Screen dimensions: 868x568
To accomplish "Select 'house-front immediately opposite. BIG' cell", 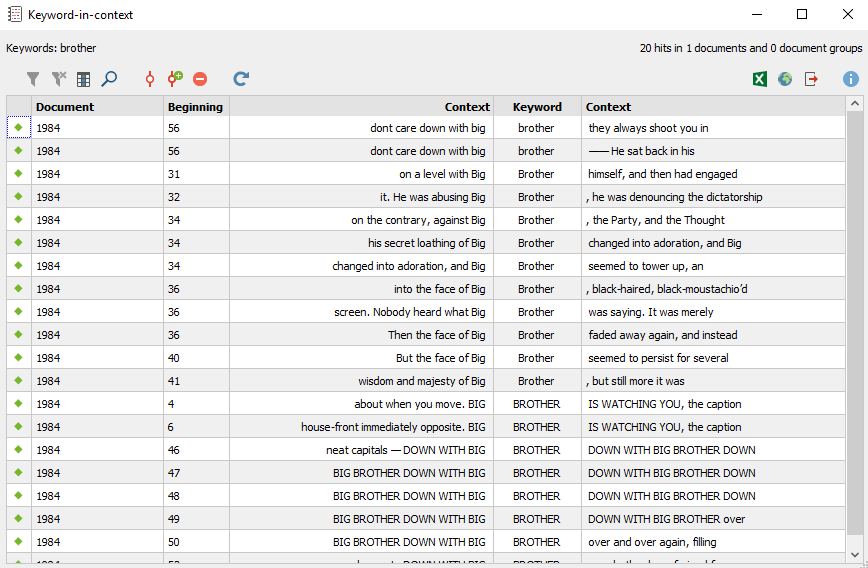I will [361, 426].
